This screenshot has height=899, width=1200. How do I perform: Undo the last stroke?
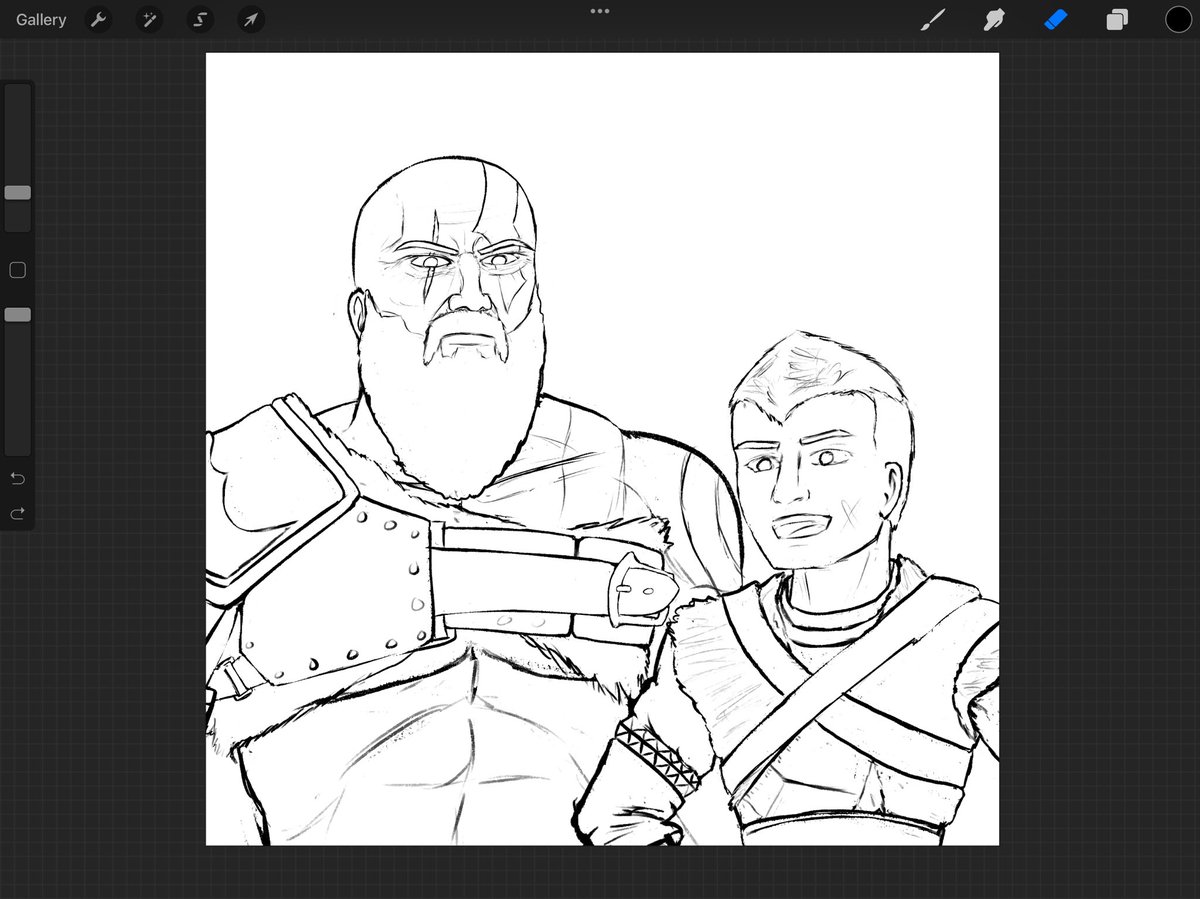click(x=17, y=479)
